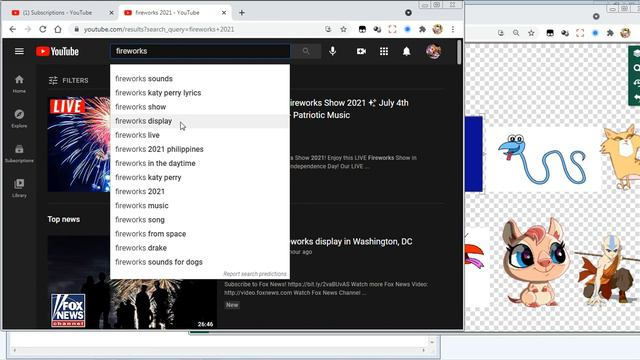Select suggestion "fireworks show"

pyautogui.click(x=200, y=107)
